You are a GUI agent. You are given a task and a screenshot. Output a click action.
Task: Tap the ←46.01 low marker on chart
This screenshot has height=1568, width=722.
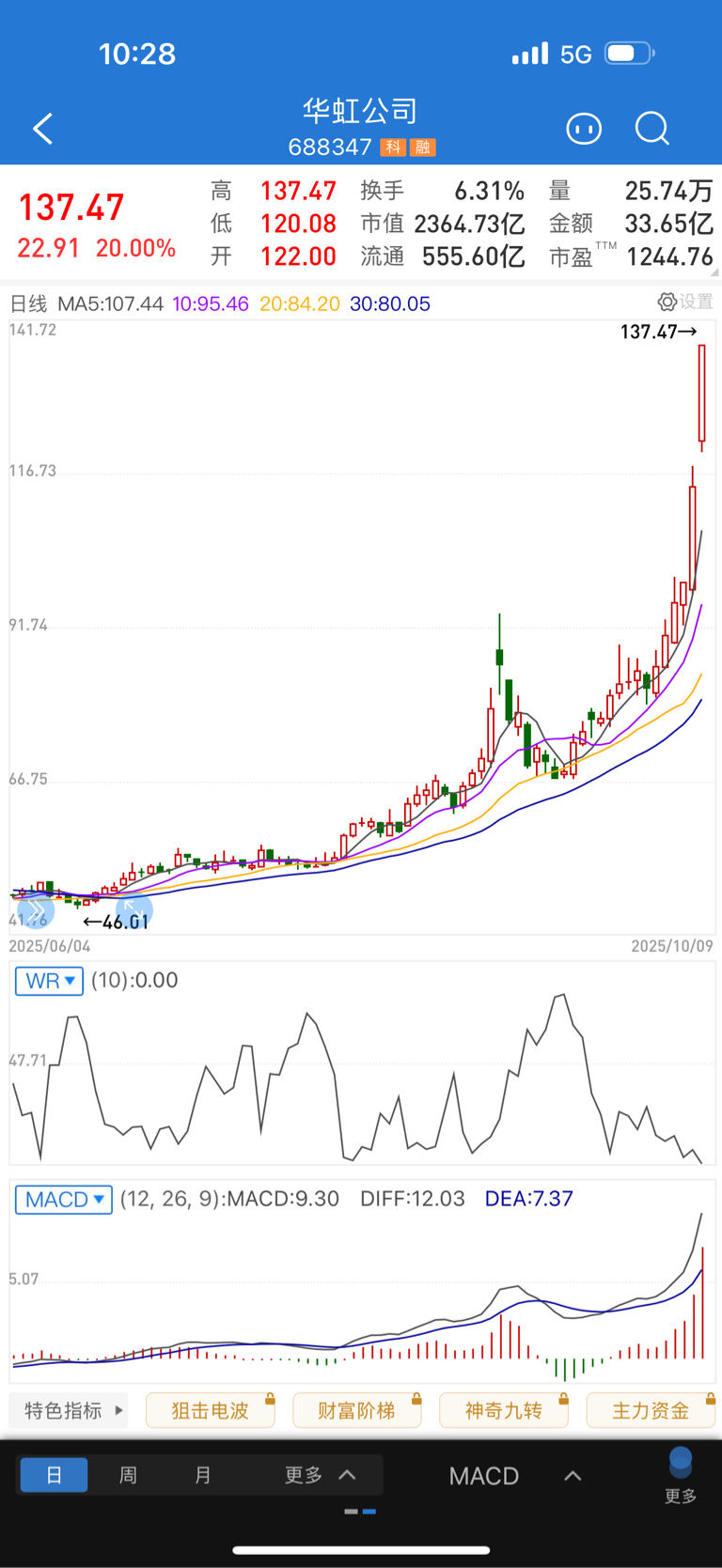116,922
